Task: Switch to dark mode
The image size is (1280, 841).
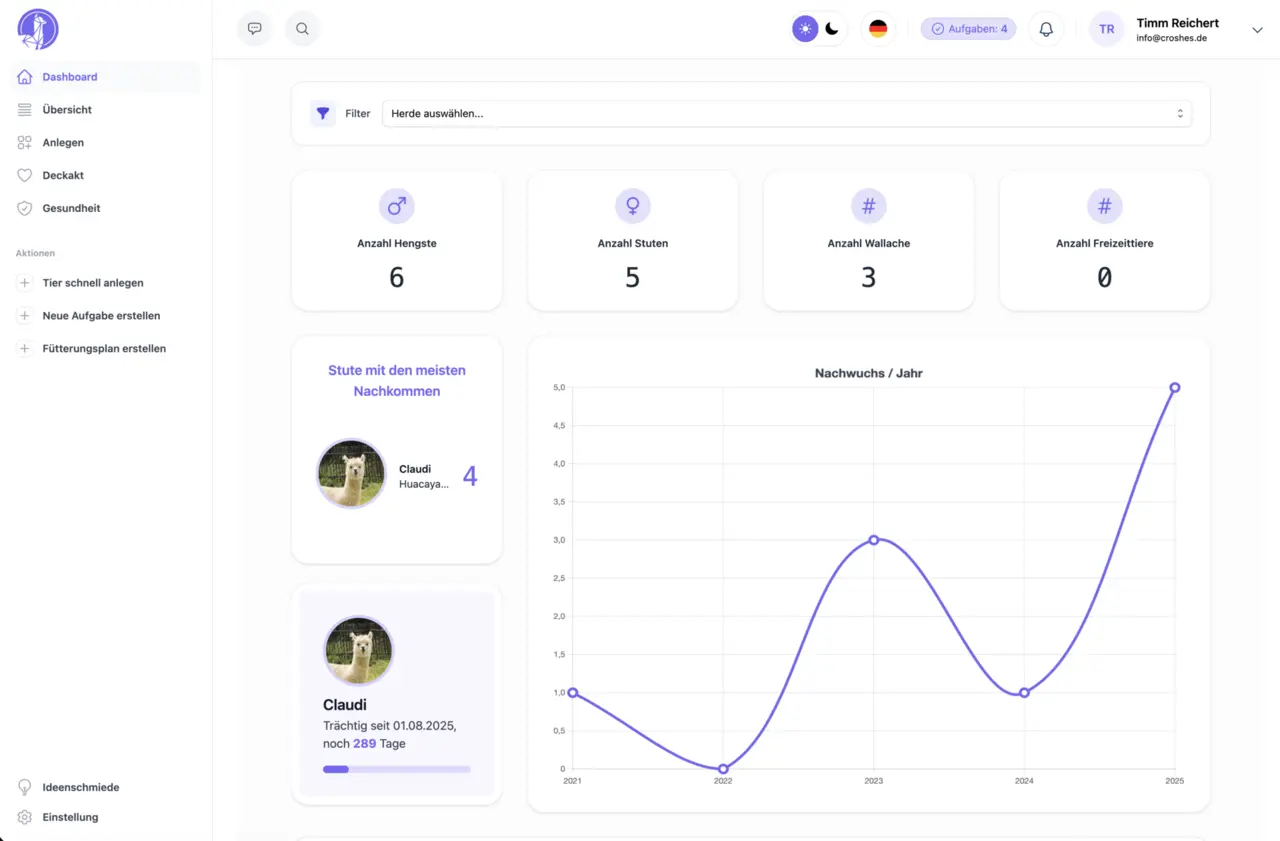Action: click(x=833, y=29)
